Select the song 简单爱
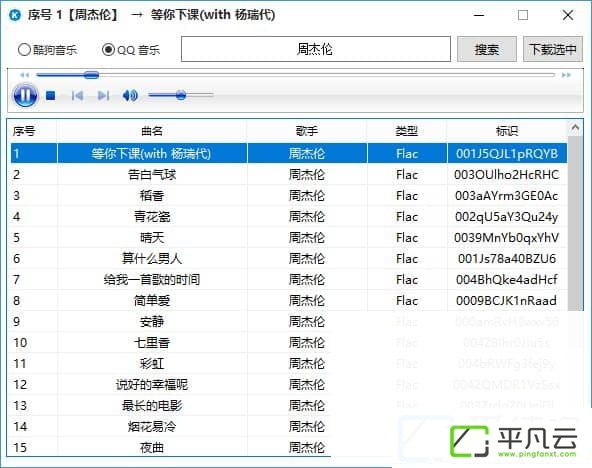The height and width of the screenshot is (468, 592). (x=152, y=301)
